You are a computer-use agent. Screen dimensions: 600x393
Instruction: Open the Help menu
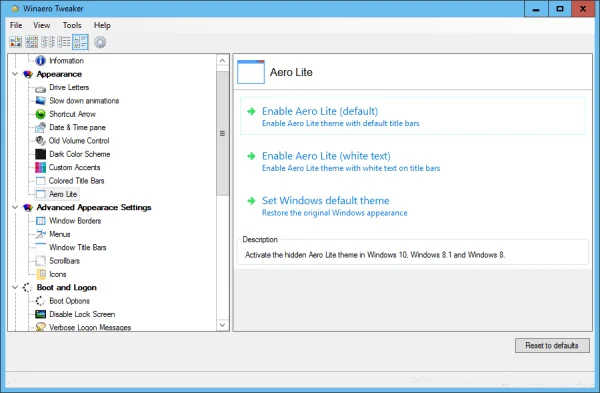tap(102, 25)
